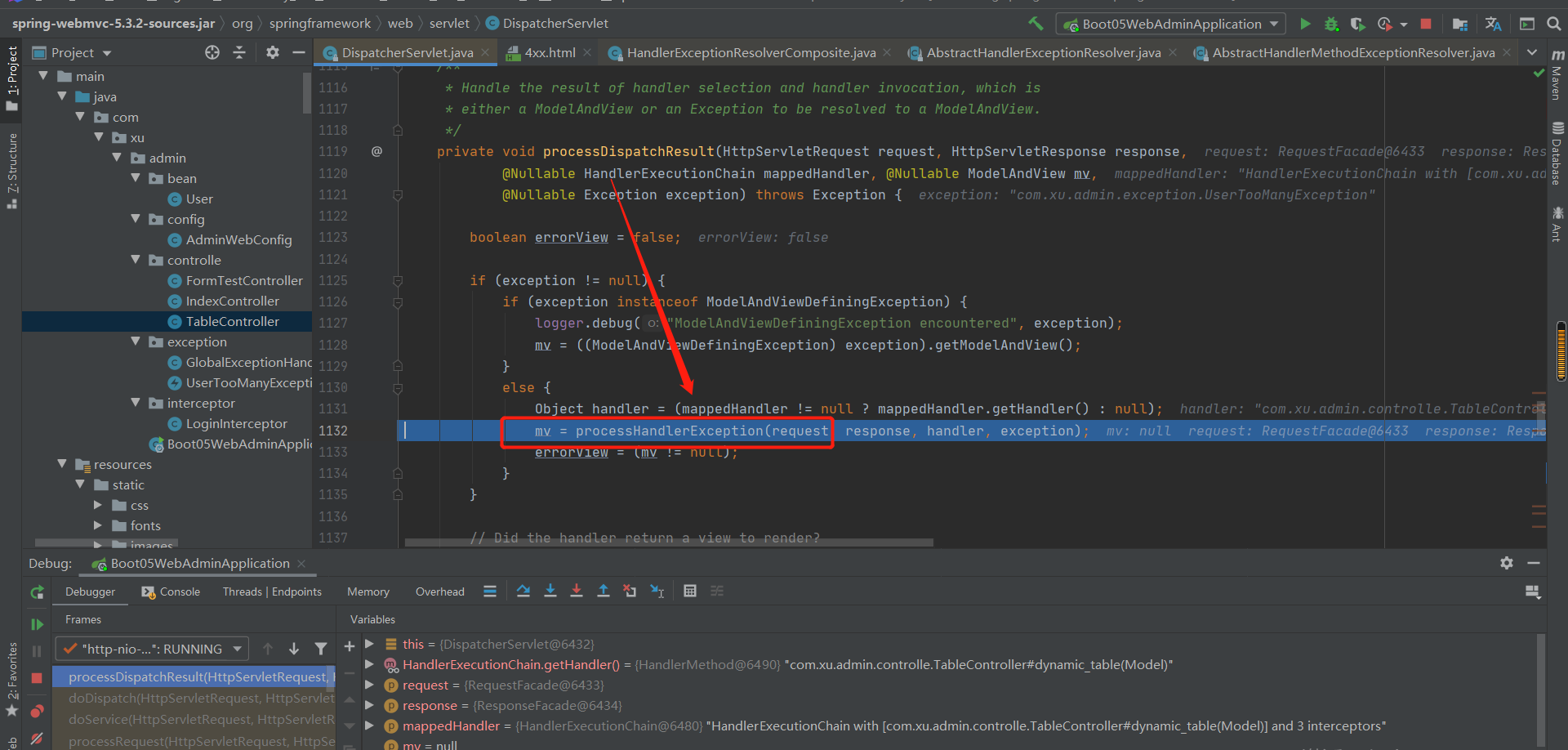1568x750 pixels.
Task: Click Run to Cursor icon
Action: point(657,591)
